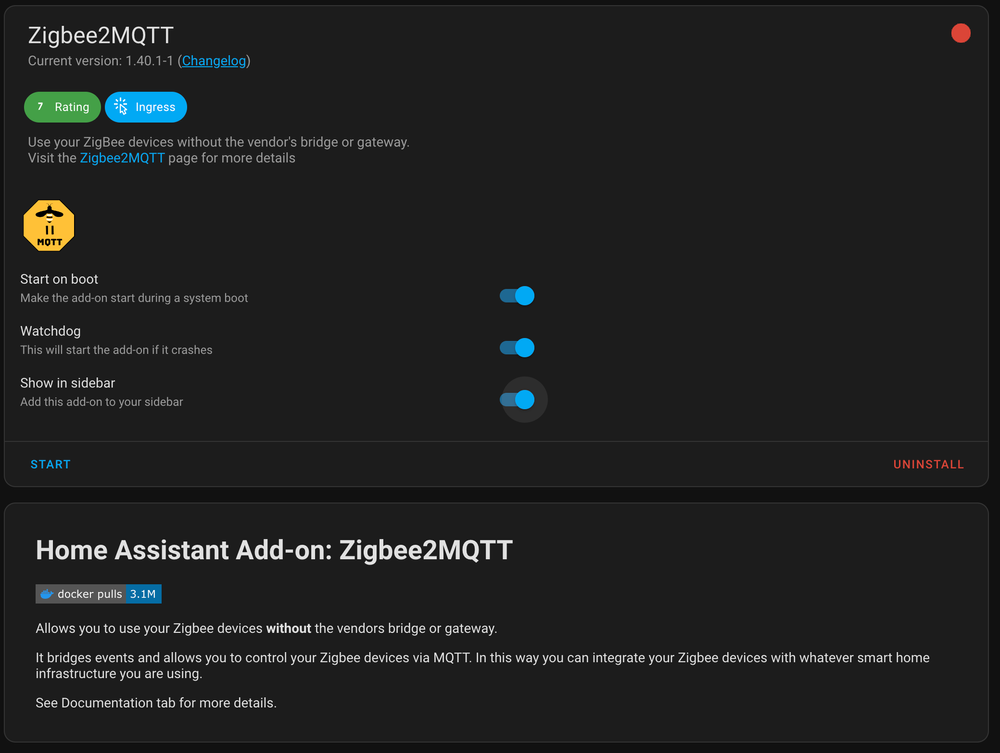The image size is (1000, 753).
Task: Click the docker pulls 3.1M badge
Action: pyautogui.click(x=98, y=593)
